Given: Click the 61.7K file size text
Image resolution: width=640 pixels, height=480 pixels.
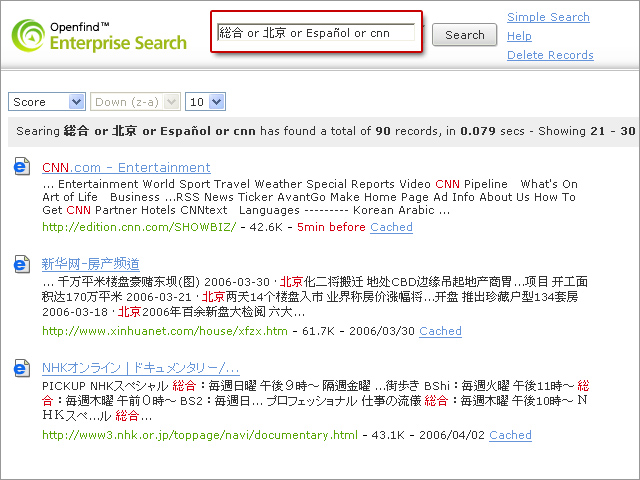Looking at the screenshot, I should tap(318, 331).
